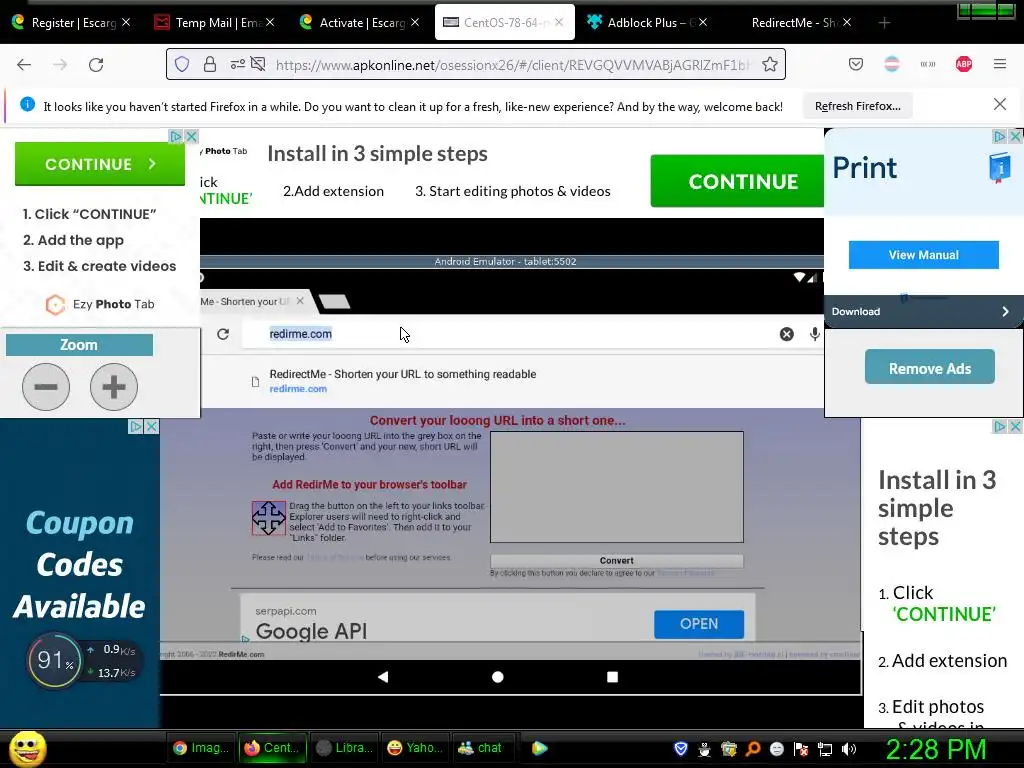
Task: Open the Pocket save icon
Action: pos(856,64)
